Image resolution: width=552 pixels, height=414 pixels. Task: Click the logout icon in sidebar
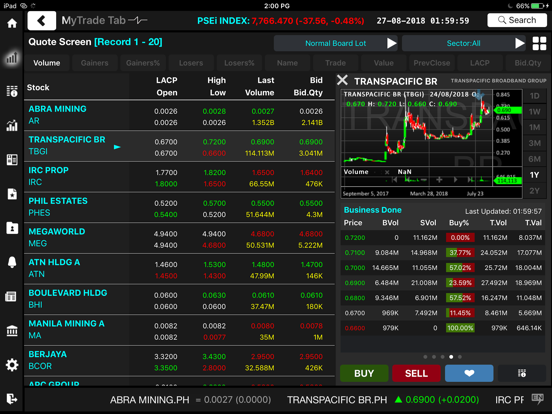(x=12, y=399)
